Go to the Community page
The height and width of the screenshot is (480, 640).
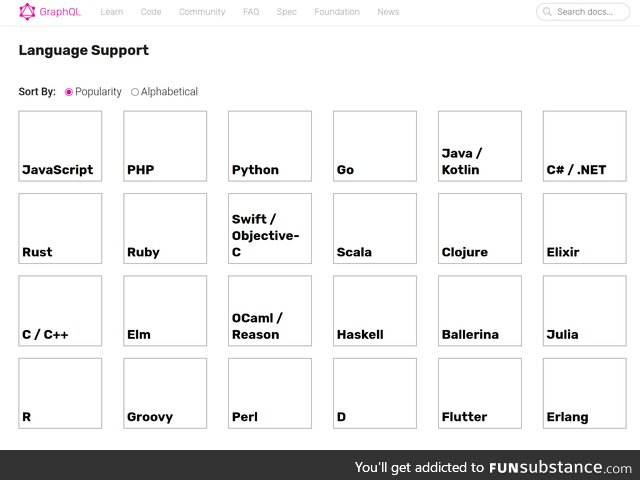pyautogui.click(x=202, y=12)
